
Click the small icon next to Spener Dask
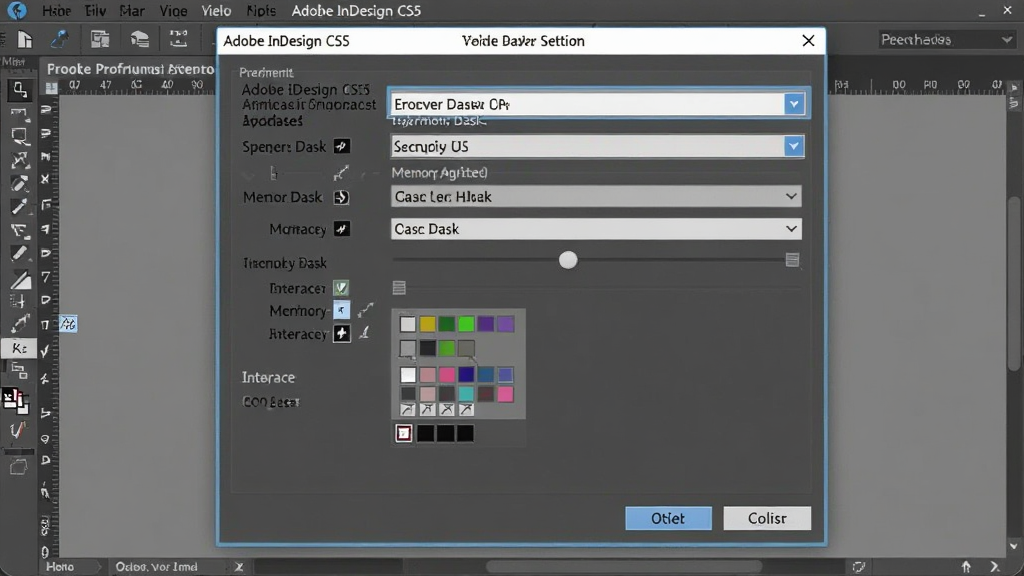click(x=342, y=146)
